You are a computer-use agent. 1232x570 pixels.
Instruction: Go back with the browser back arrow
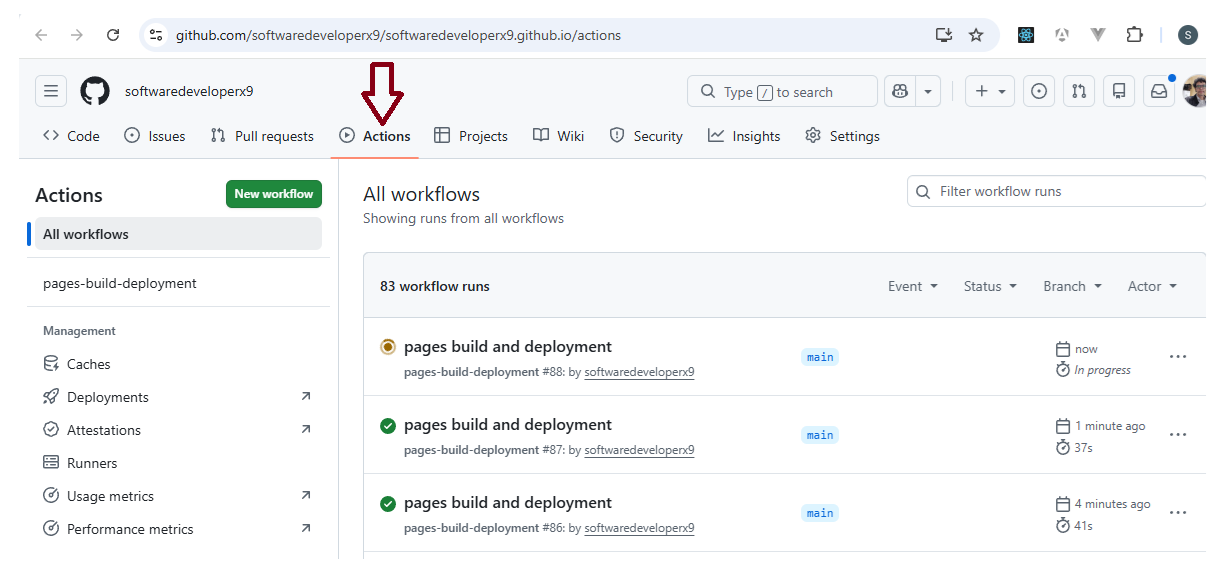41,35
